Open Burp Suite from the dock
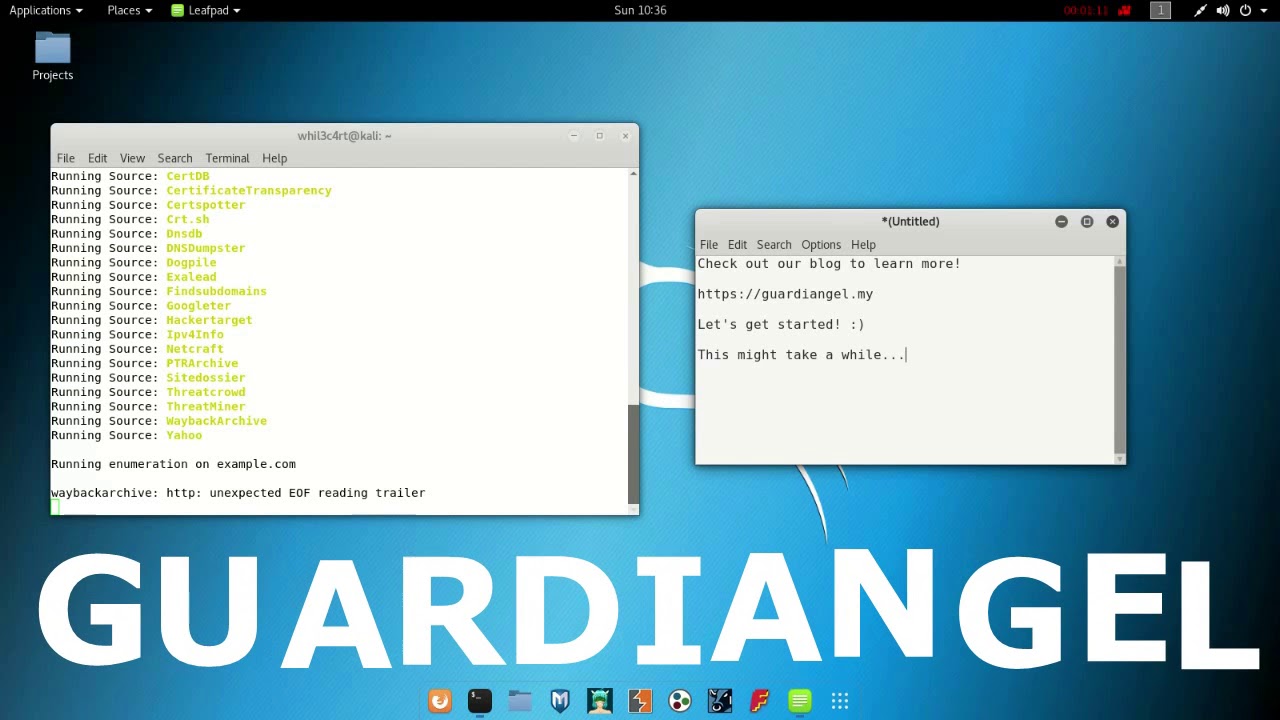The image size is (1280, 720). pyautogui.click(x=640, y=701)
